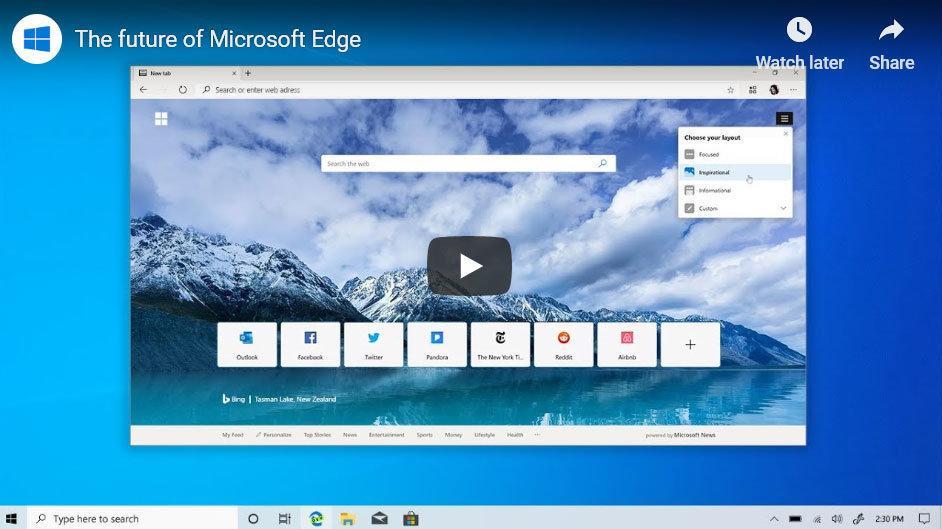
Task: Open the My Feed tab
Action: point(232,435)
